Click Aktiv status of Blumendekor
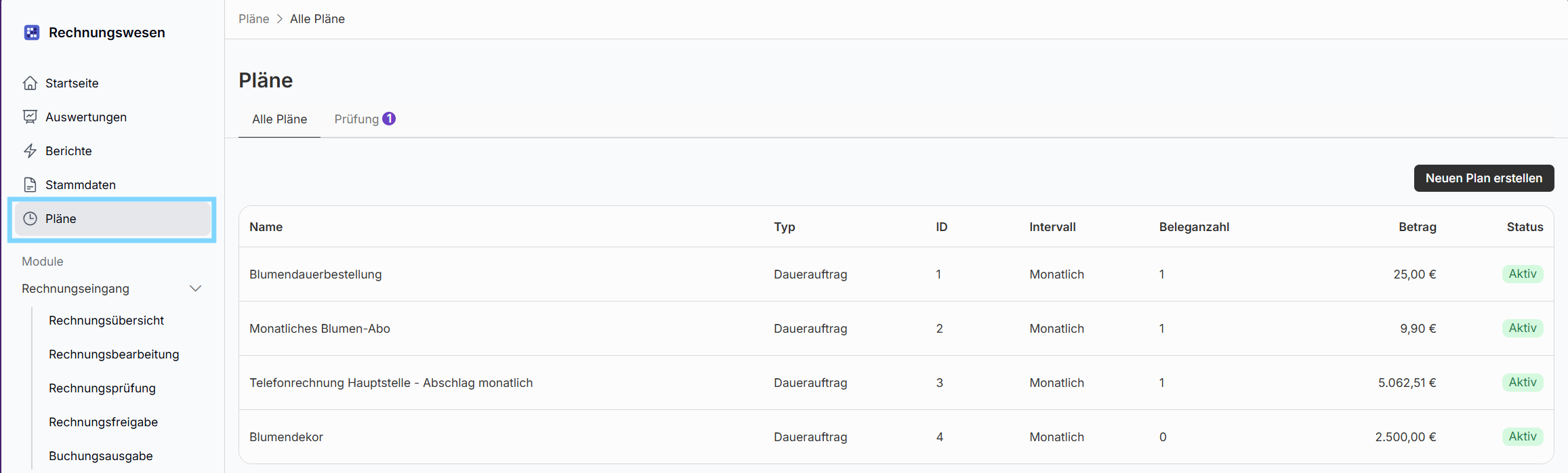 pyautogui.click(x=1522, y=436)
